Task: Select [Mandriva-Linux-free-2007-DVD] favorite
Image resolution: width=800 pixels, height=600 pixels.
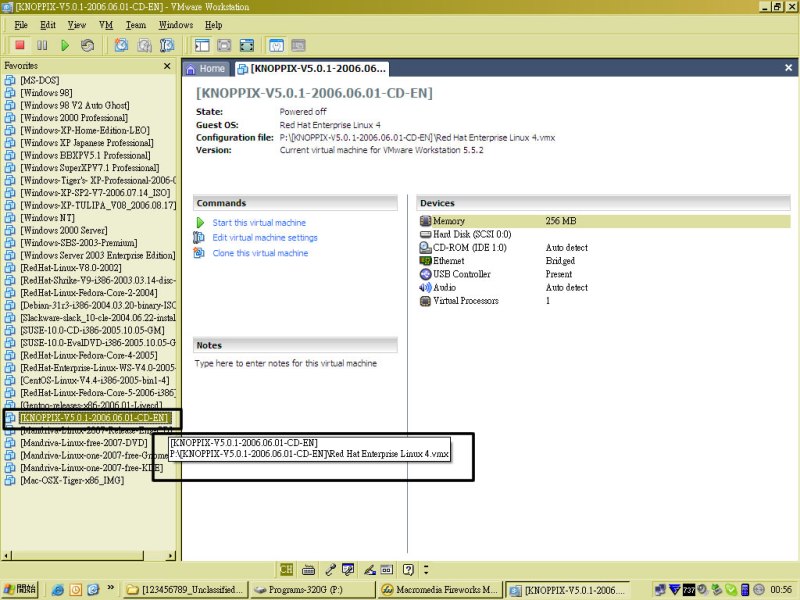Action: [x=84, y=443]
